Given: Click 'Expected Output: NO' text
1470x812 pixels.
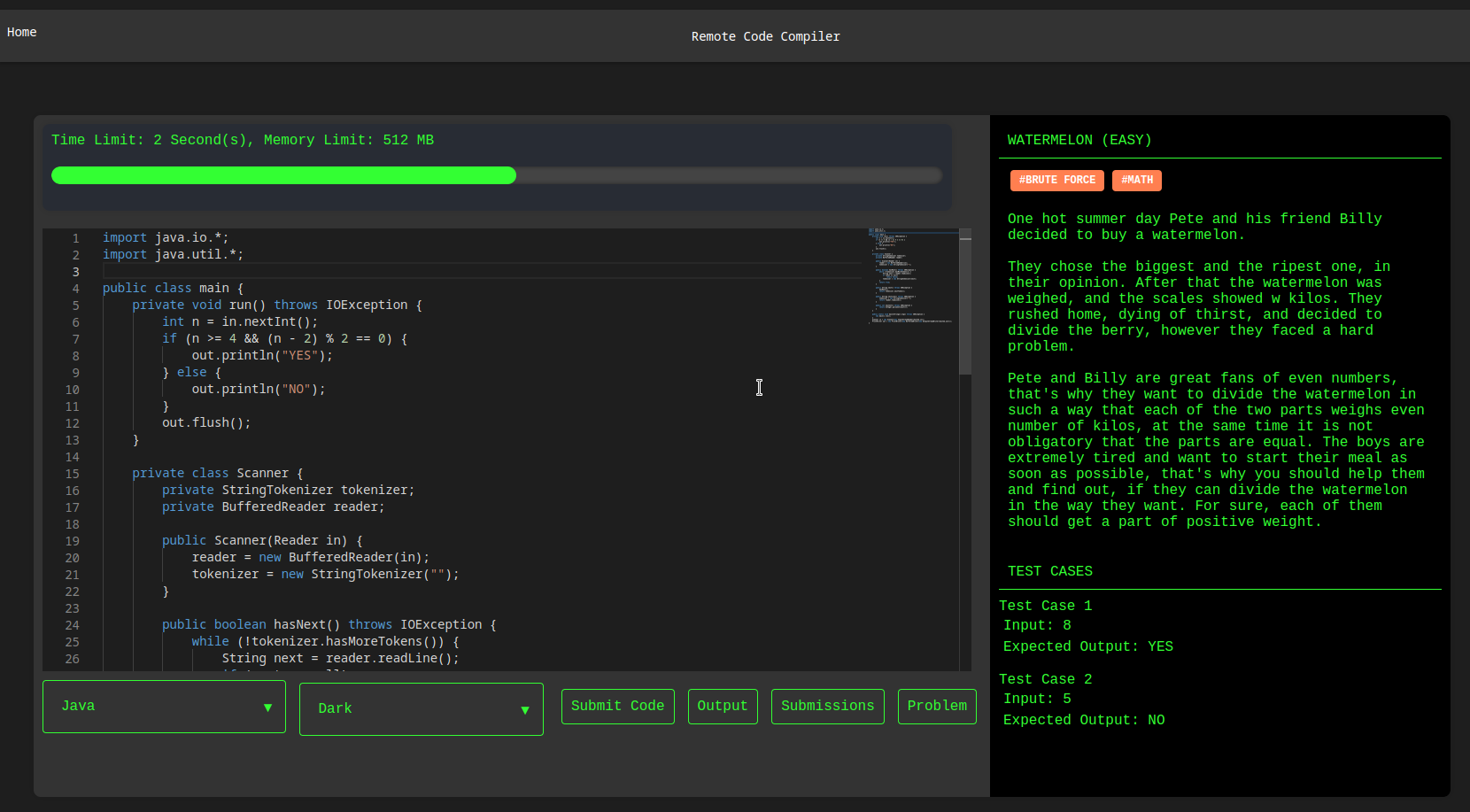Looking at the screenshot, I should pos(1084,720).
